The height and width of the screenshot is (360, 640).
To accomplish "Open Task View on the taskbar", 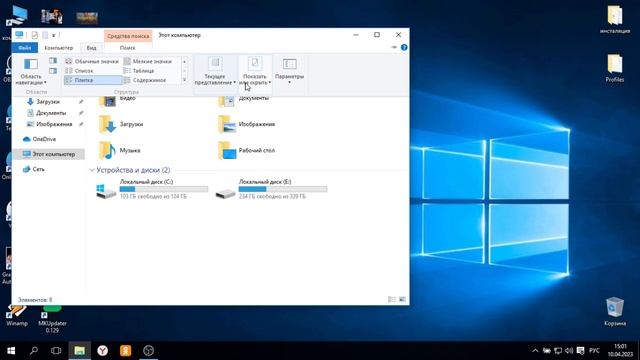I will (56, 351).
